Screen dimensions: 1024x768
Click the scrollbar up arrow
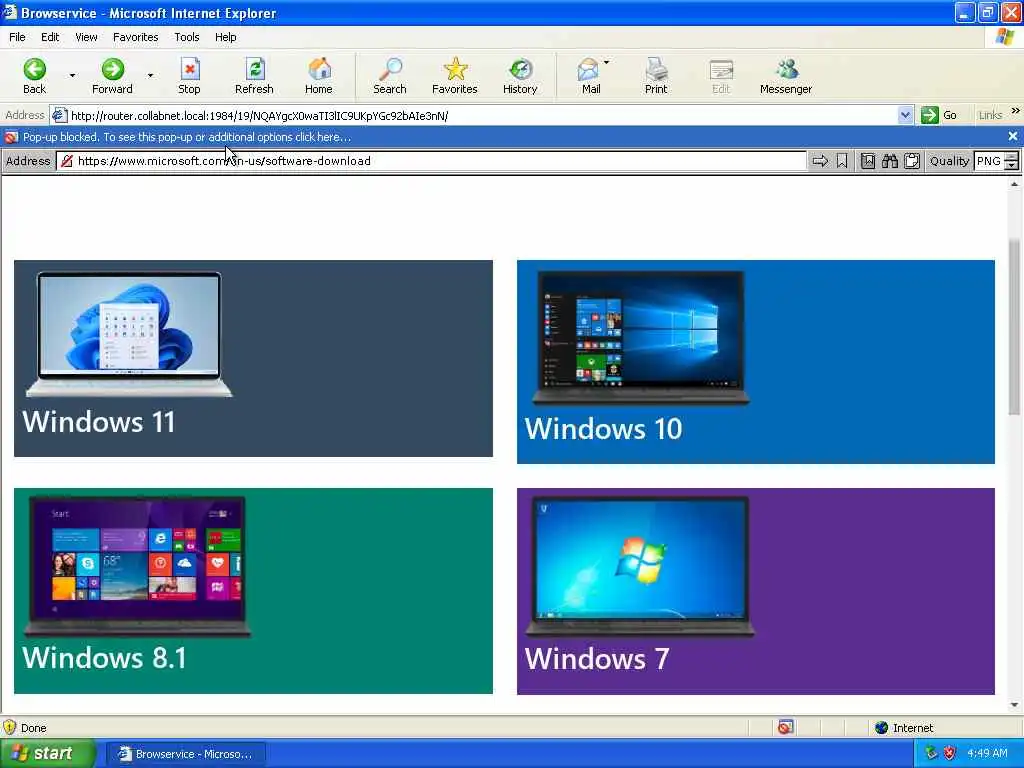[x=1014, y=184]
